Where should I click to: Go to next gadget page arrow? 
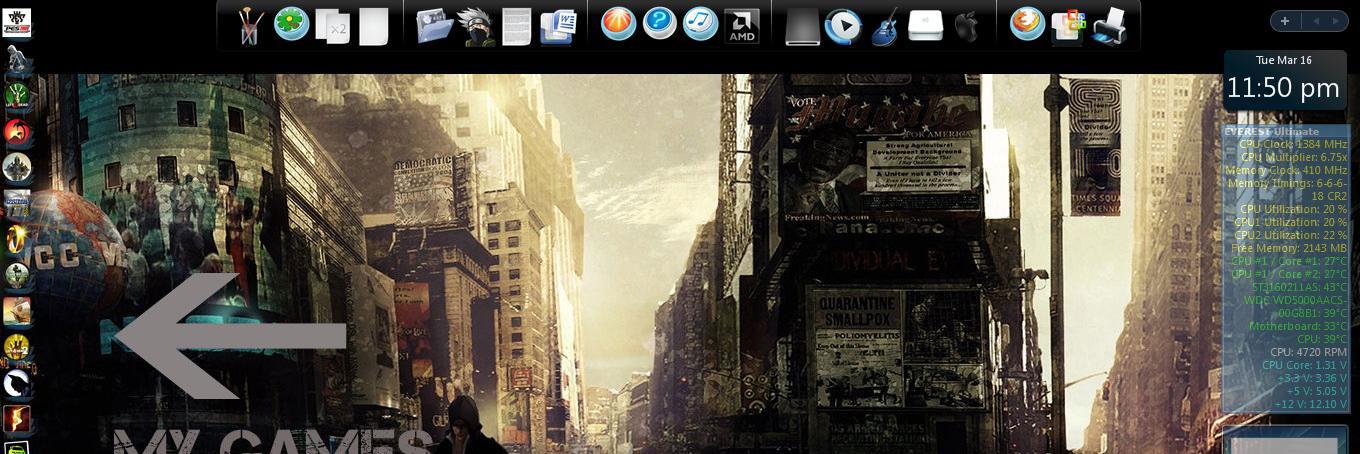[x=1335, y=21]
